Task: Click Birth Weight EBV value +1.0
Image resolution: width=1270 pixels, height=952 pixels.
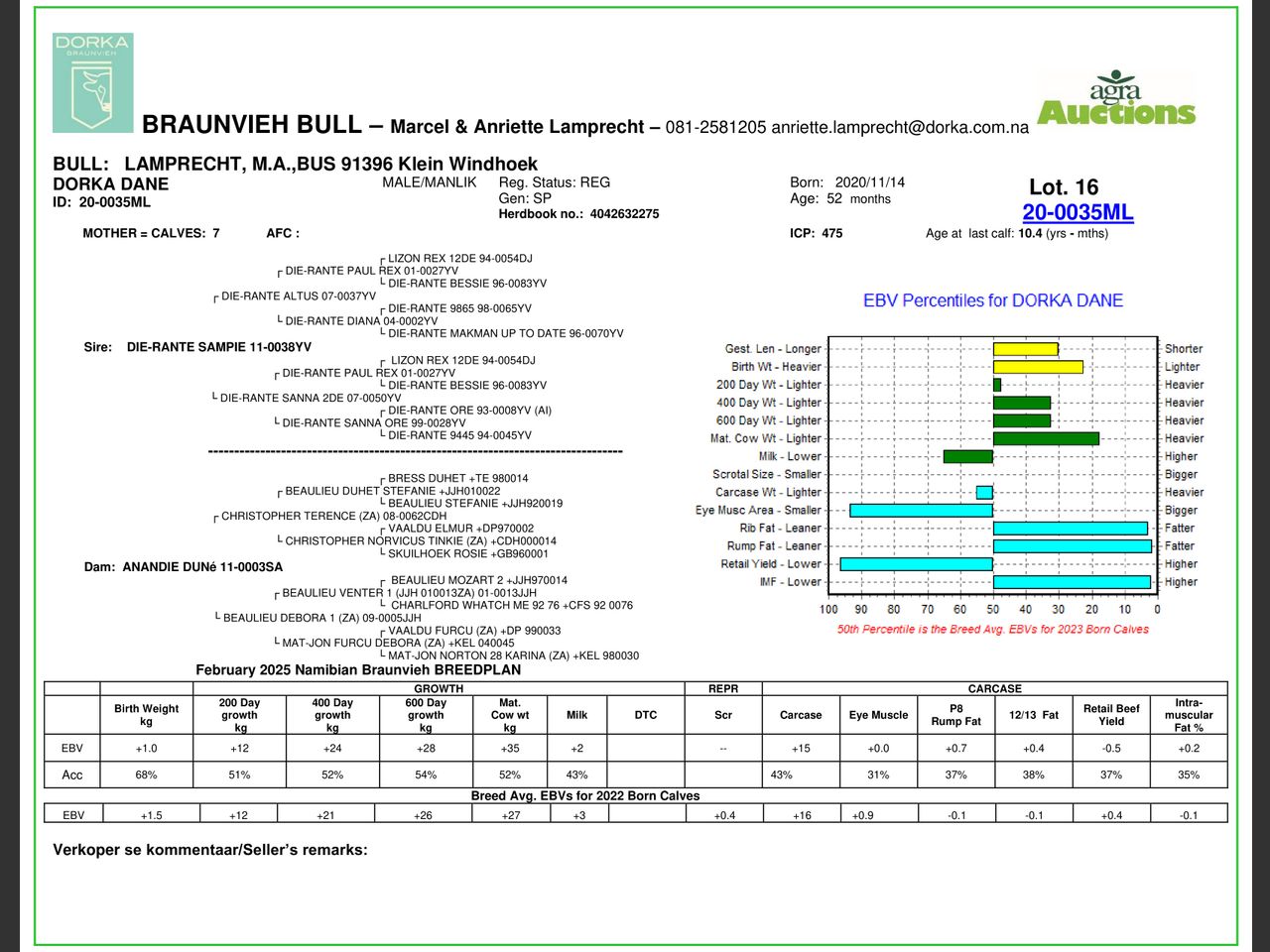Action: [x=146, y=749]
